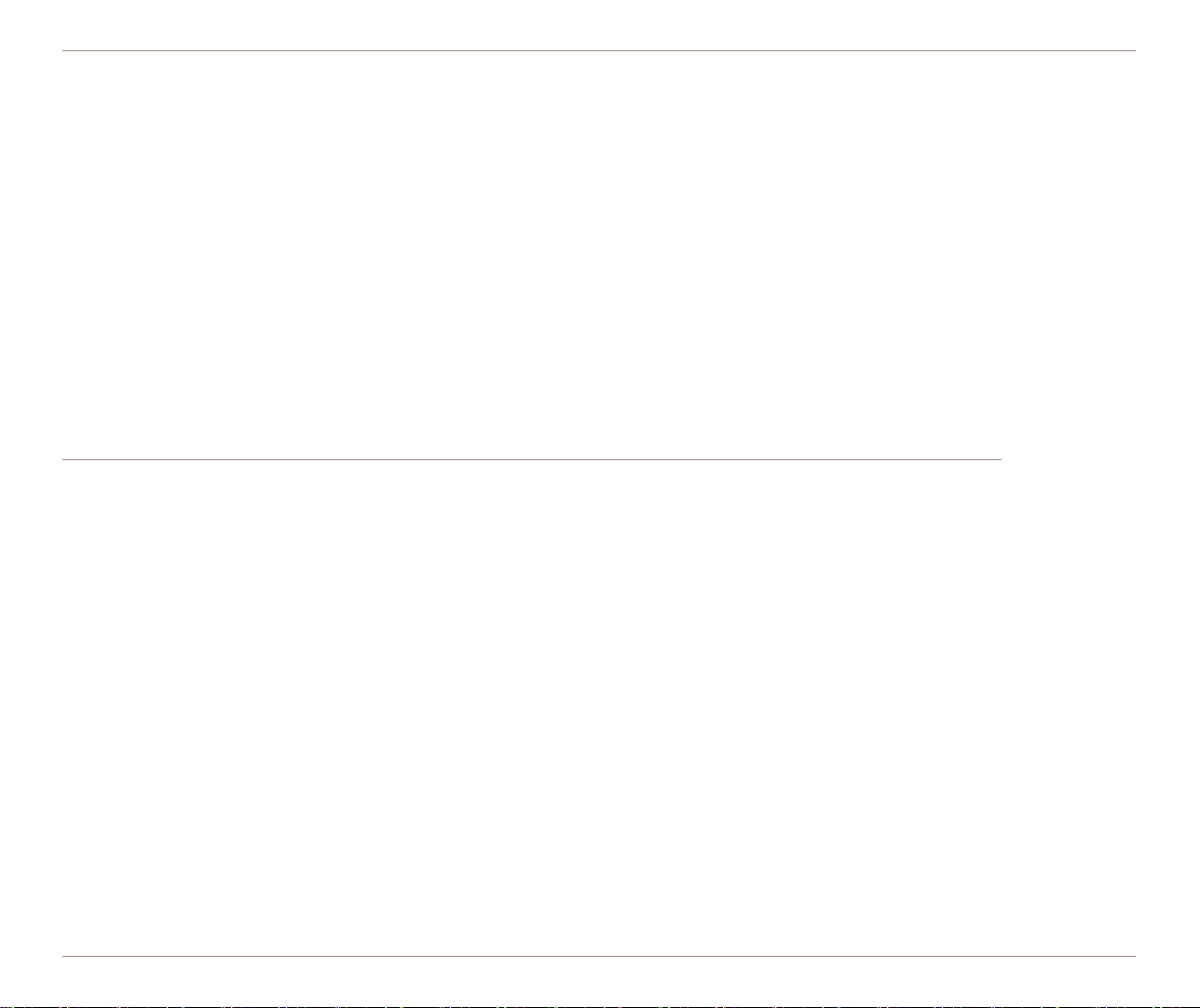Click the right end of the top rule

click(x=1134, y=50)
